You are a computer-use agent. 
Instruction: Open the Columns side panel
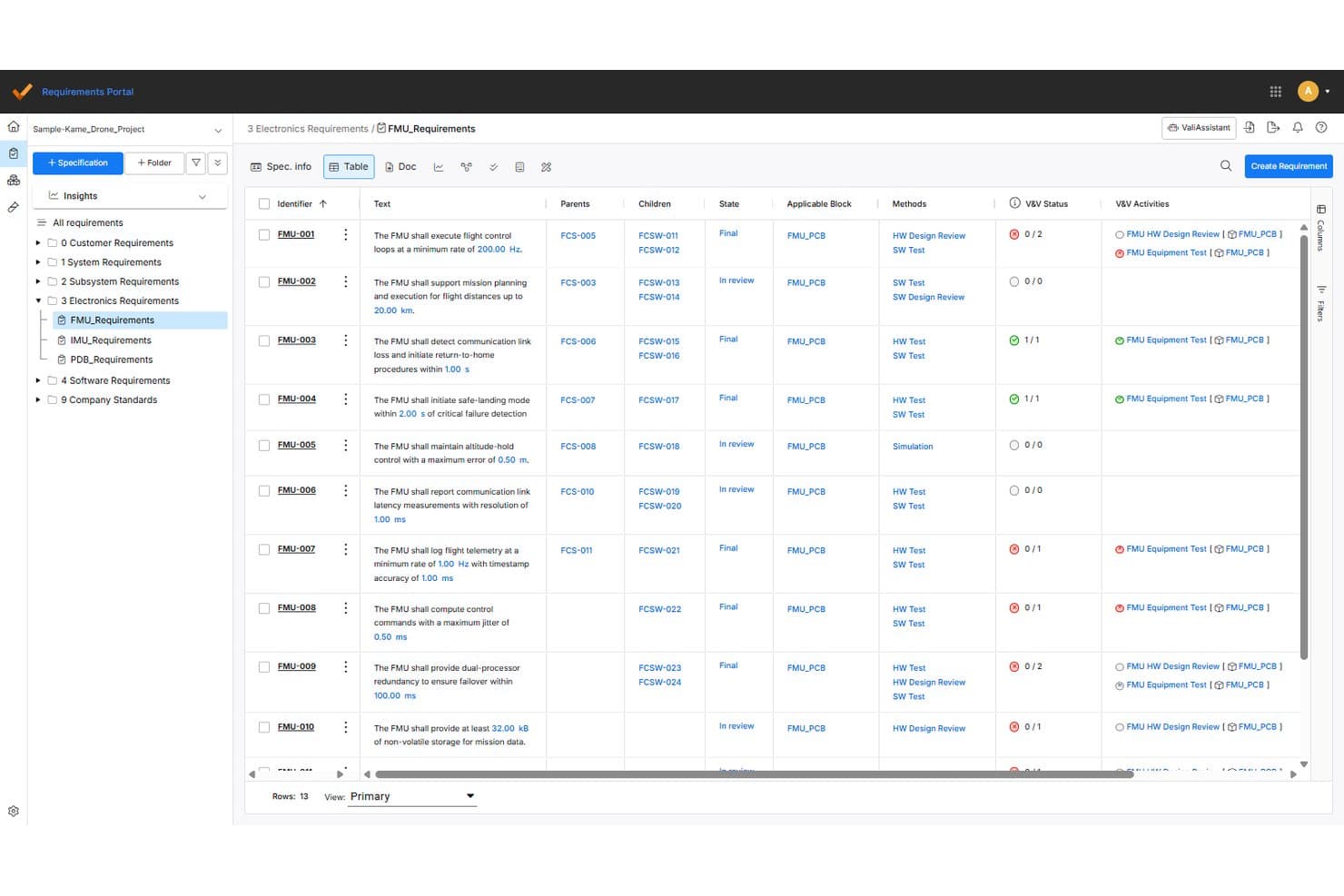coord(1320,228)
